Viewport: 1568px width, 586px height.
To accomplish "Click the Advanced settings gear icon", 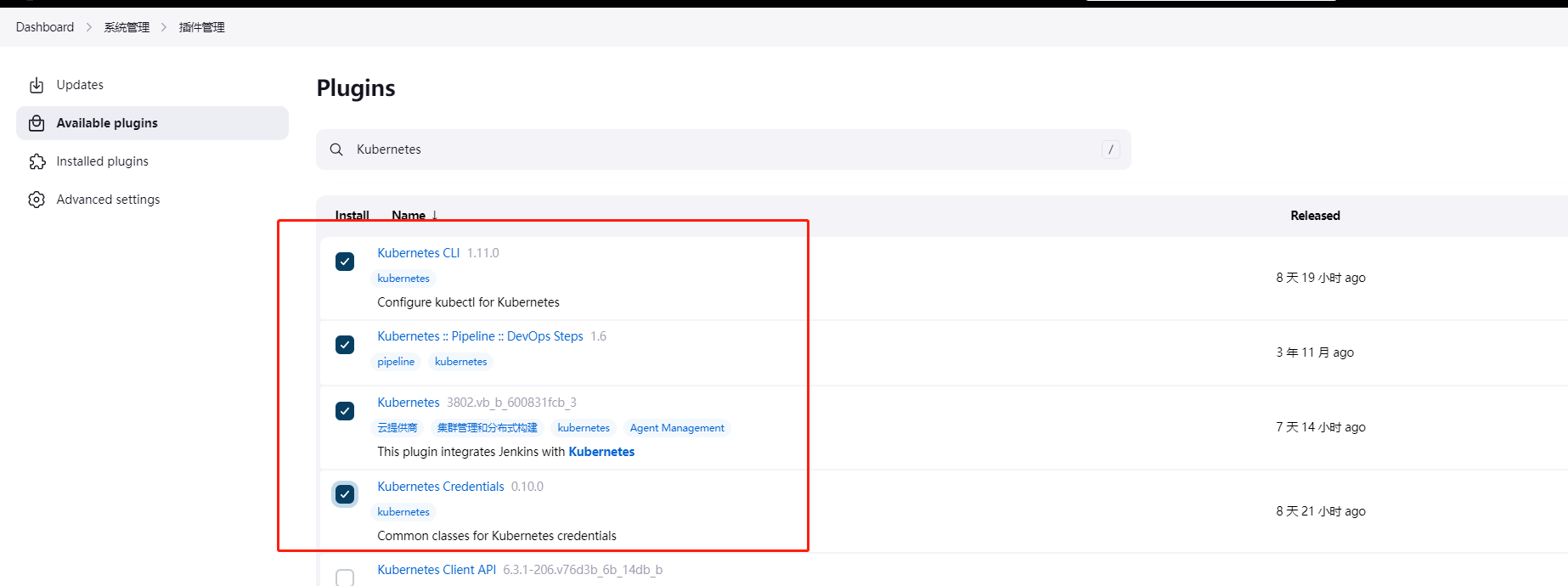I will pos(37,200).
